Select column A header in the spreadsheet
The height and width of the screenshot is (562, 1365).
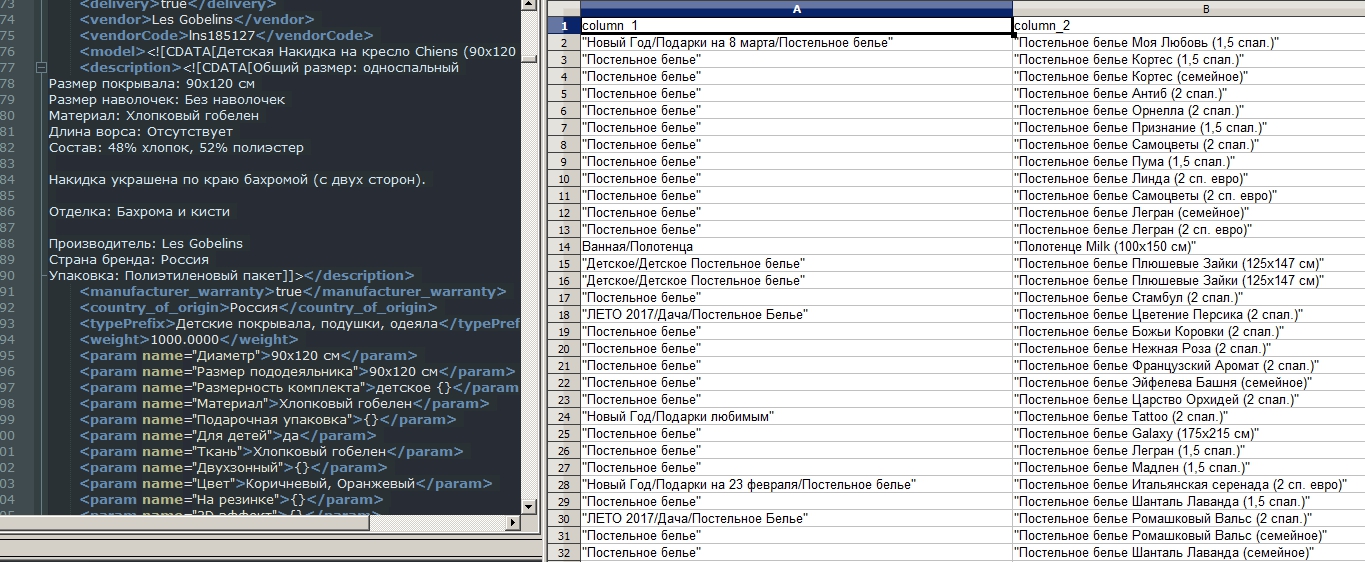click(x=796, y=9)
